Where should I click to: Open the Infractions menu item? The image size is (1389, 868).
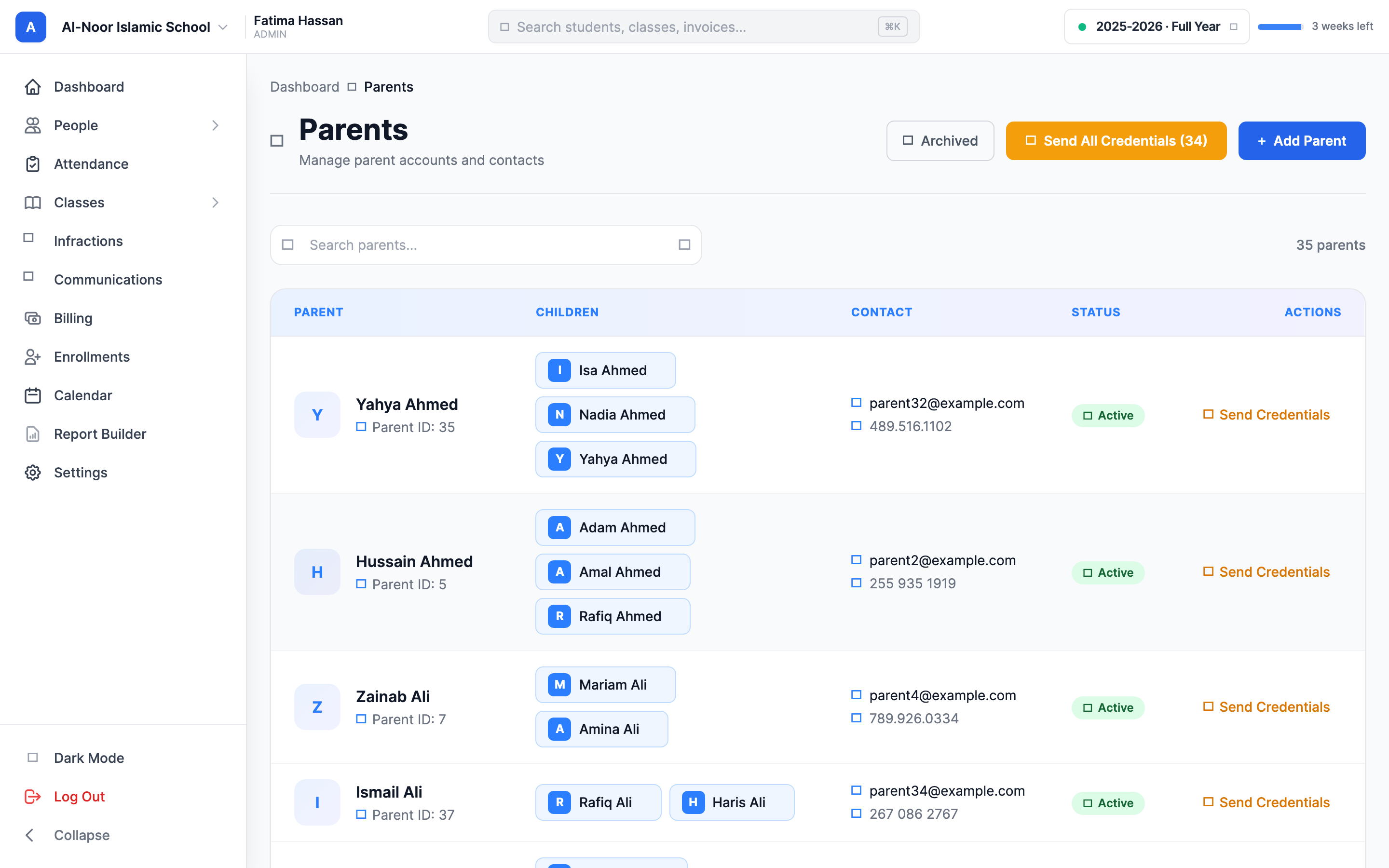[123, 241]
